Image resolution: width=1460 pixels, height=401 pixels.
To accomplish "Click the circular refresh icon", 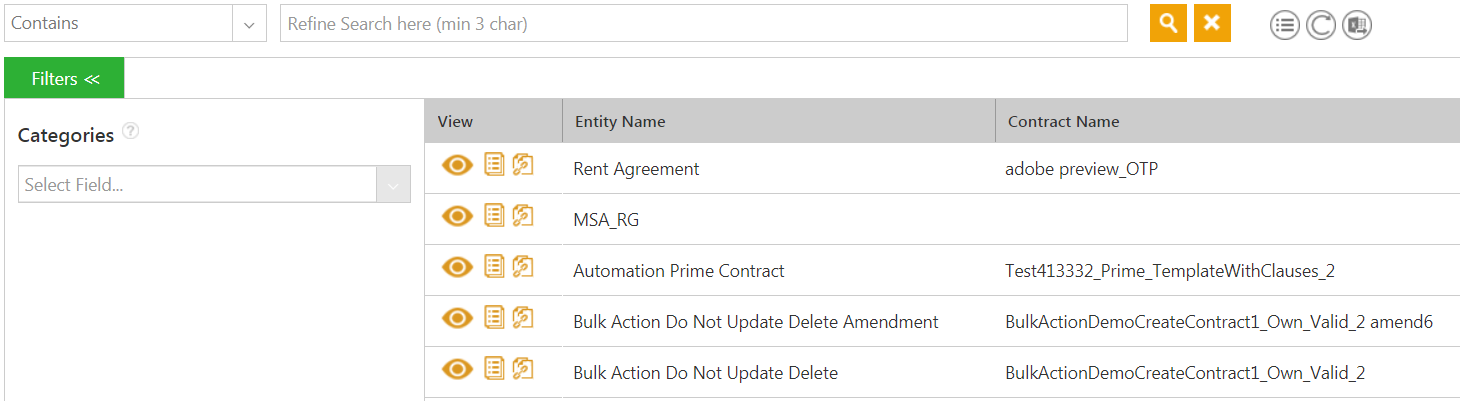I will 1321,25.
